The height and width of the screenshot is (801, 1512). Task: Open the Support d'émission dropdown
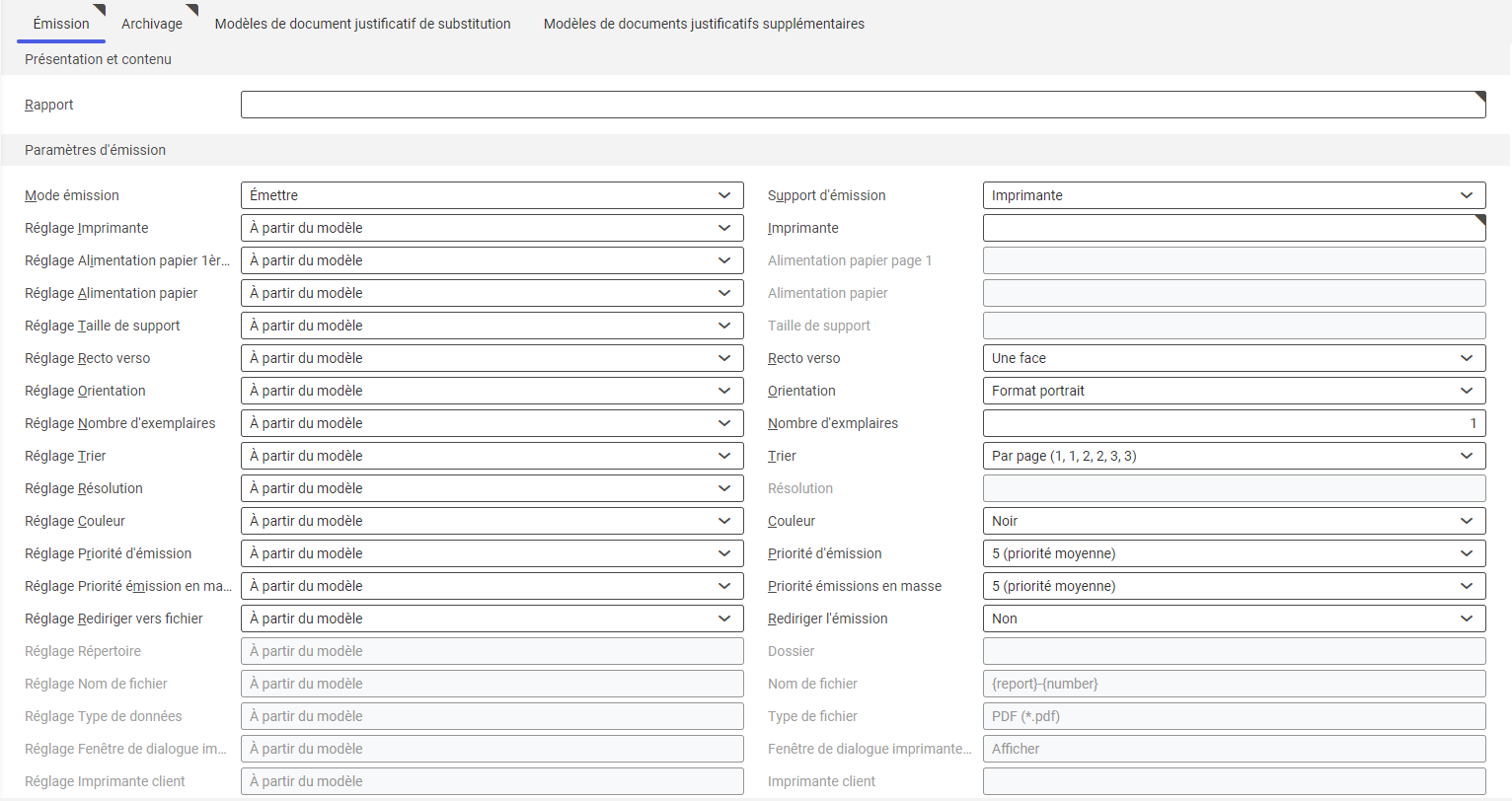pyautogui.click(x=1235, y=195)
